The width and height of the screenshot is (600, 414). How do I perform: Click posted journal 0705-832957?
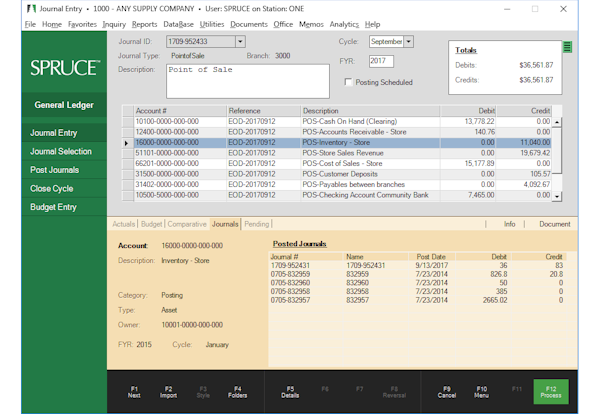pyautogui.click(x=417, y=300)
